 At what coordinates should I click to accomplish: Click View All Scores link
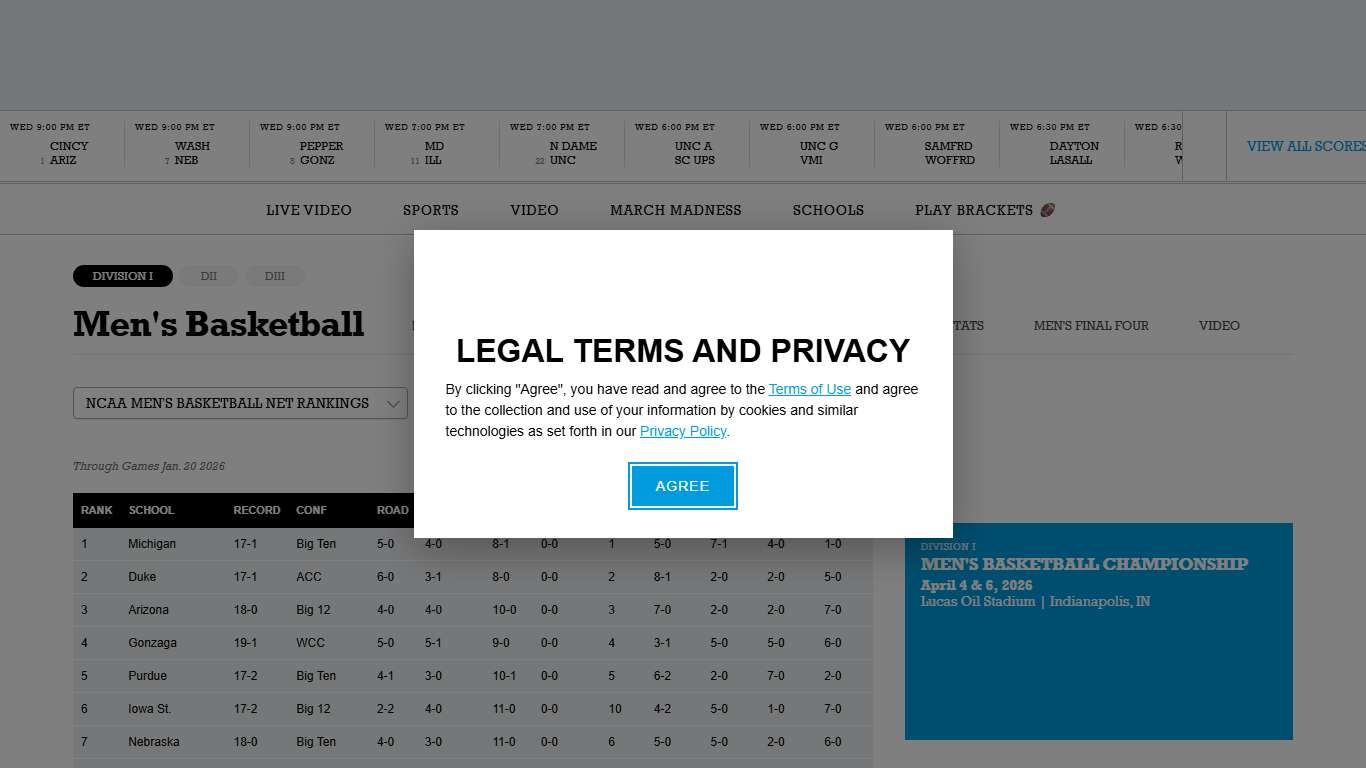click(1305, 146)
